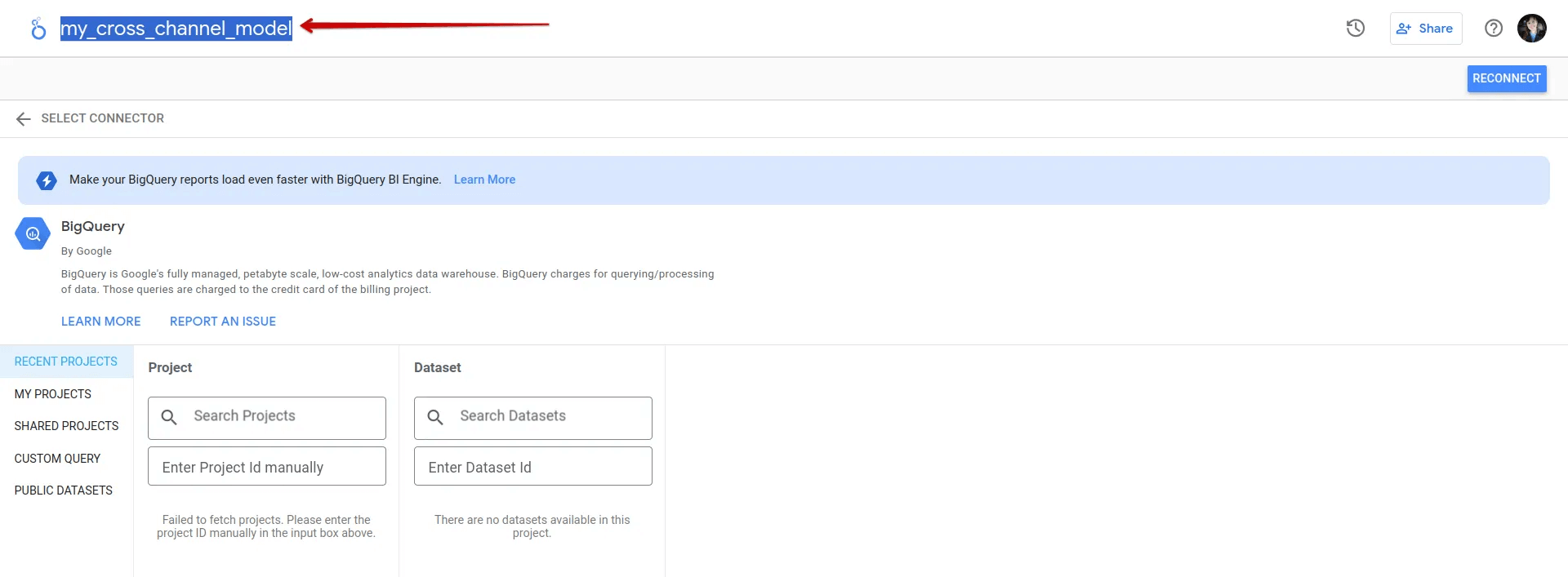Click the 'Failed to fetch projects' message
The image size is (1568, 577).
[266, 526]
